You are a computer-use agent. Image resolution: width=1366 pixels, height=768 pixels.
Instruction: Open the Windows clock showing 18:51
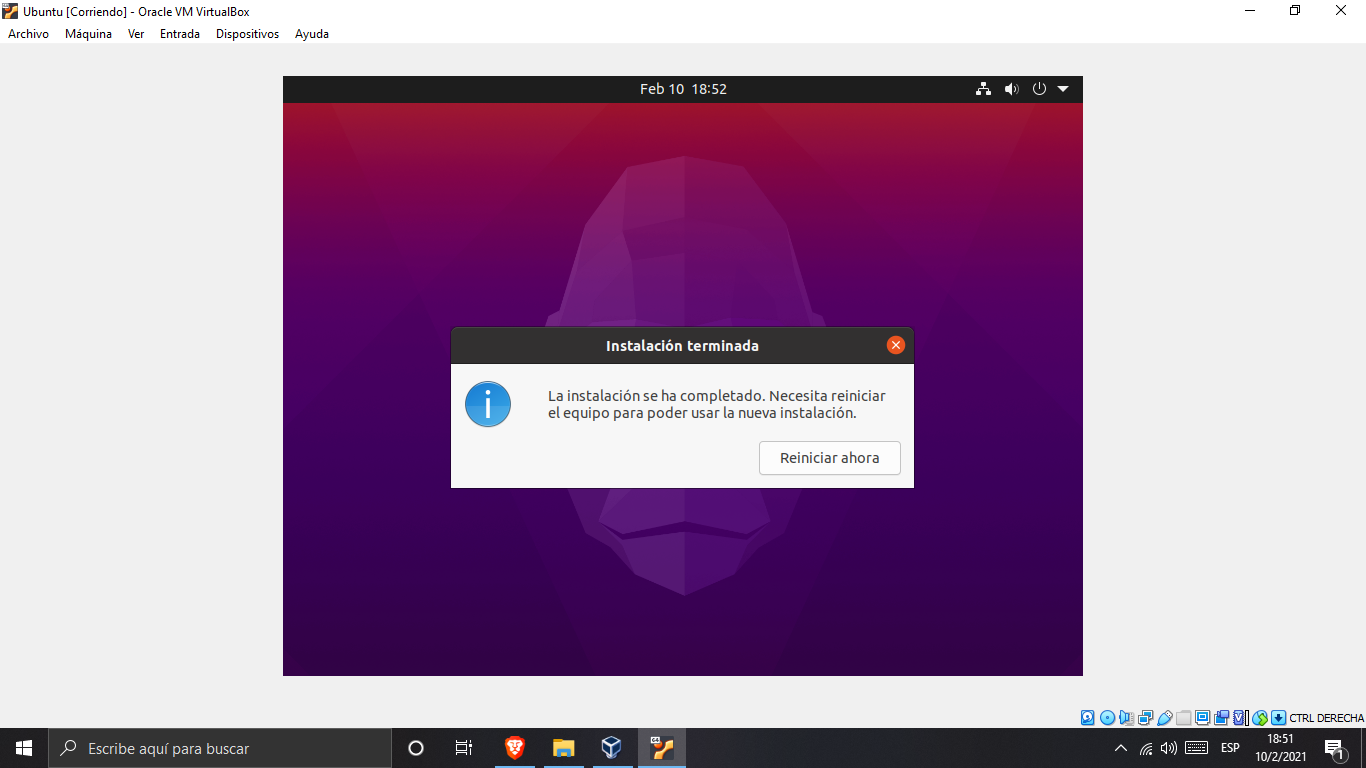point(1281,748)
